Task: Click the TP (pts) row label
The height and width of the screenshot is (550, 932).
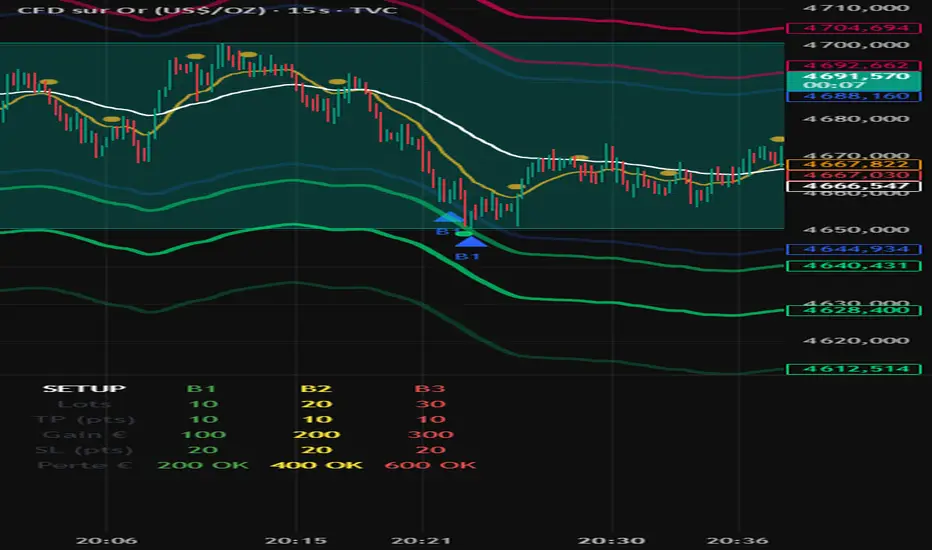Action: pos(84,419)
